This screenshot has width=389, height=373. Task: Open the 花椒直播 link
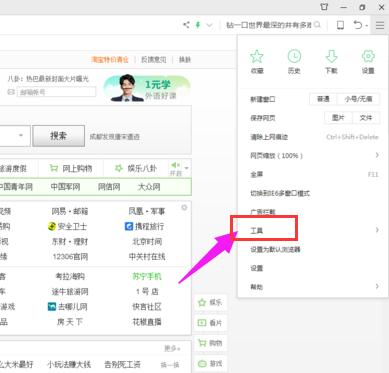147,322
